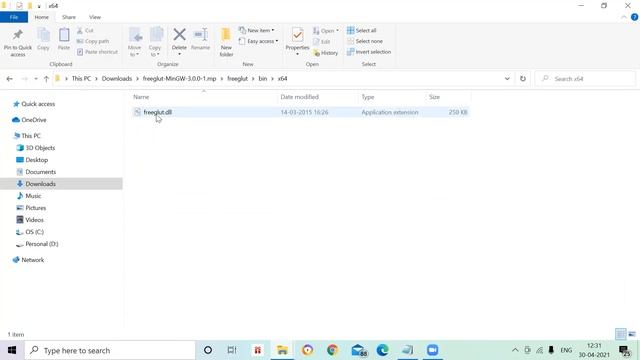This screenshot has height=360, width=640.
Task: Create a New folder
Action: tap(226, 42)
